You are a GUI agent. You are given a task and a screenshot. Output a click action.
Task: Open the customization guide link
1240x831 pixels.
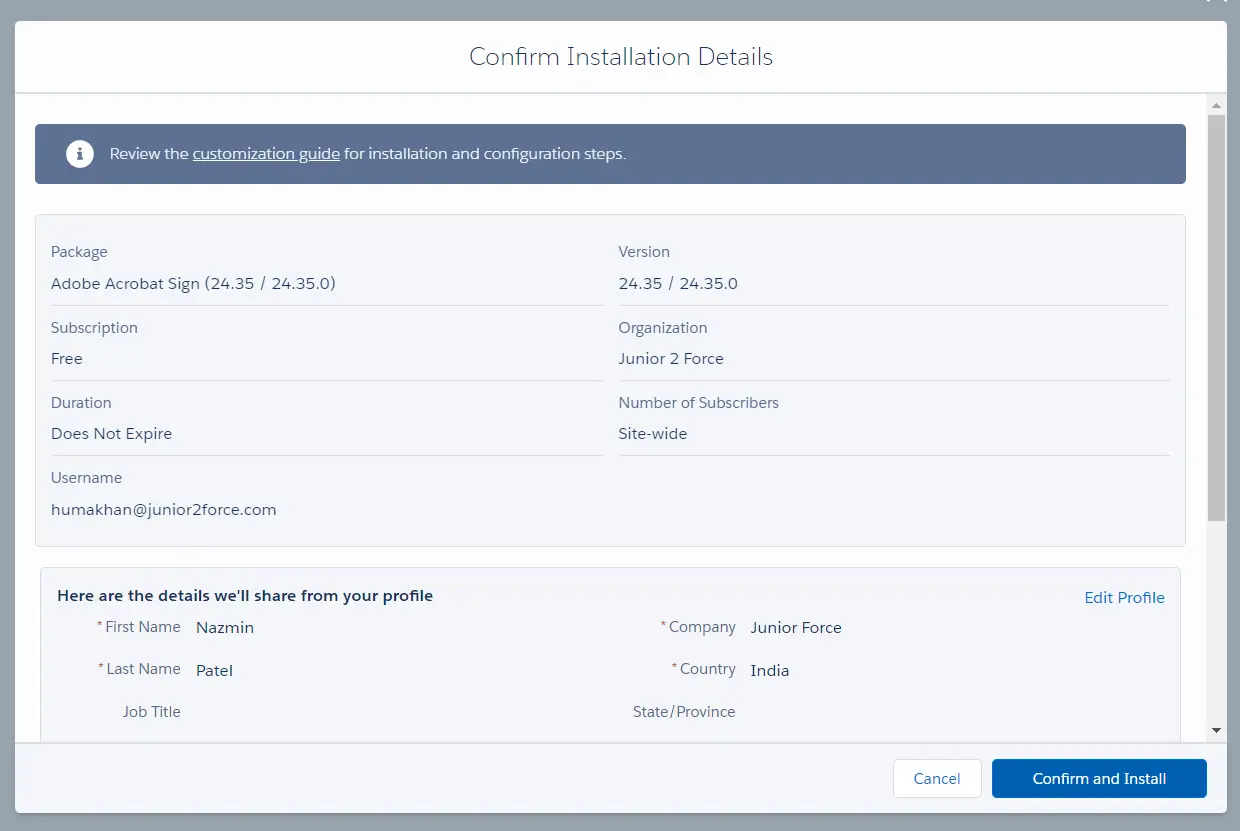266,154
